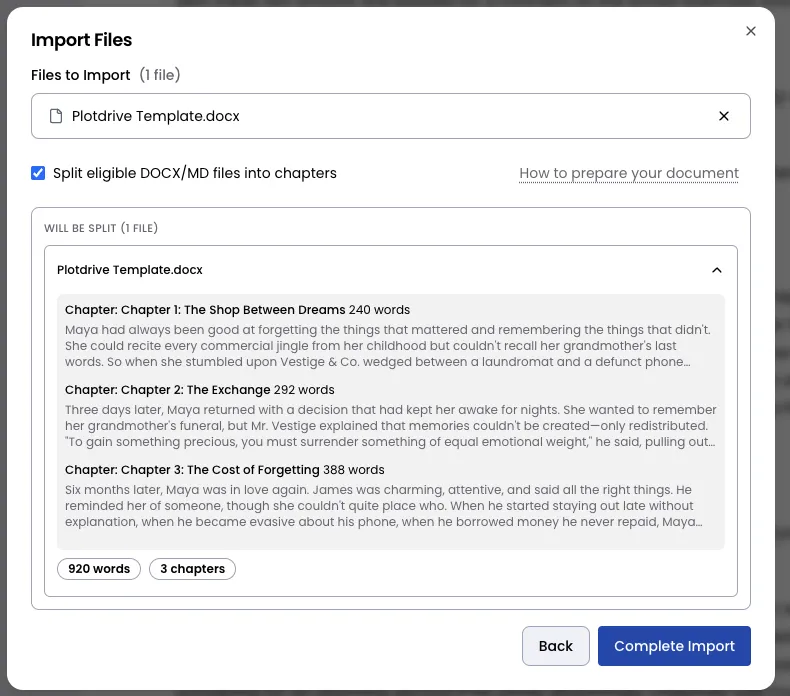Viewport: 790px width, 696px height.
Task: Uncheck Split eligible DOCX/MD files checkbox
Action: pos(38,173)
